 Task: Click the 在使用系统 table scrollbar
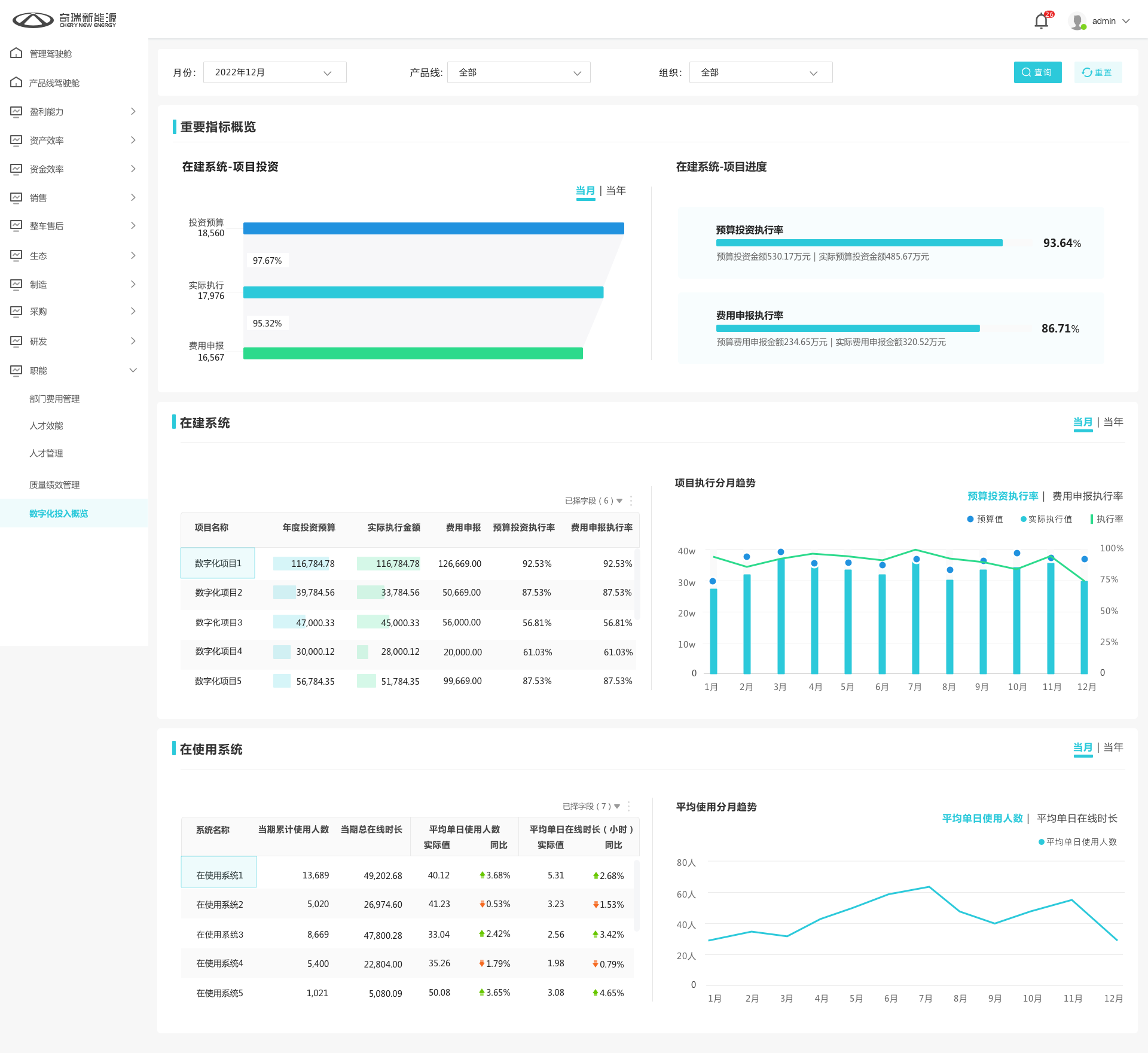[637, 895]
